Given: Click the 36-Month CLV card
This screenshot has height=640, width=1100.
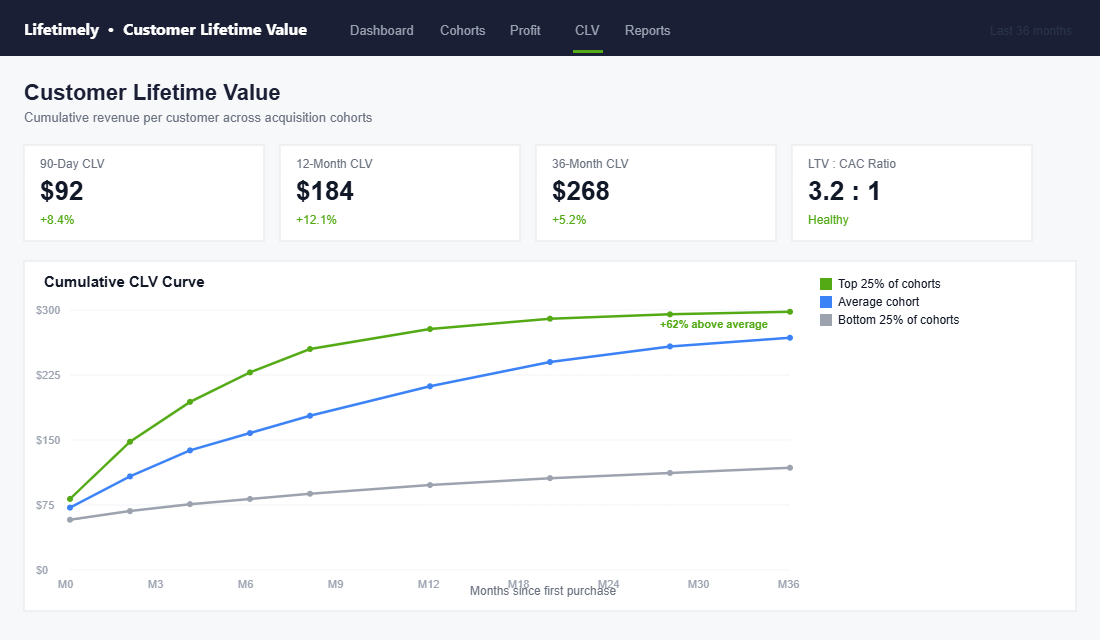Looking at the screenshot, I should point(656,192).
